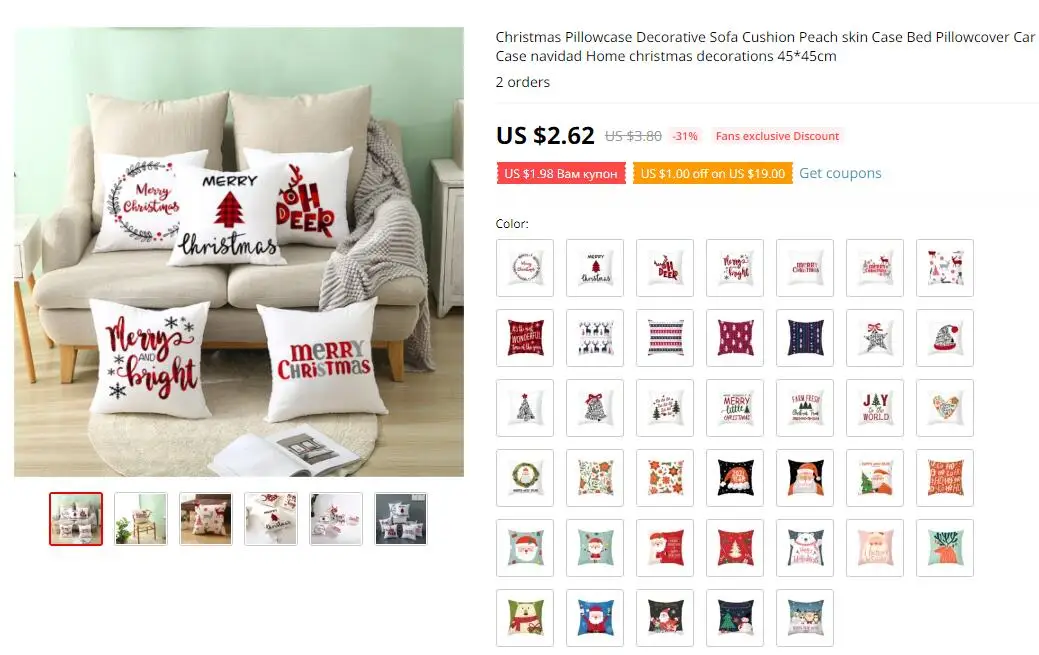Open the first sofa pillows thumbnail
Screen dimensions: 1039x655
coord(76,519)
